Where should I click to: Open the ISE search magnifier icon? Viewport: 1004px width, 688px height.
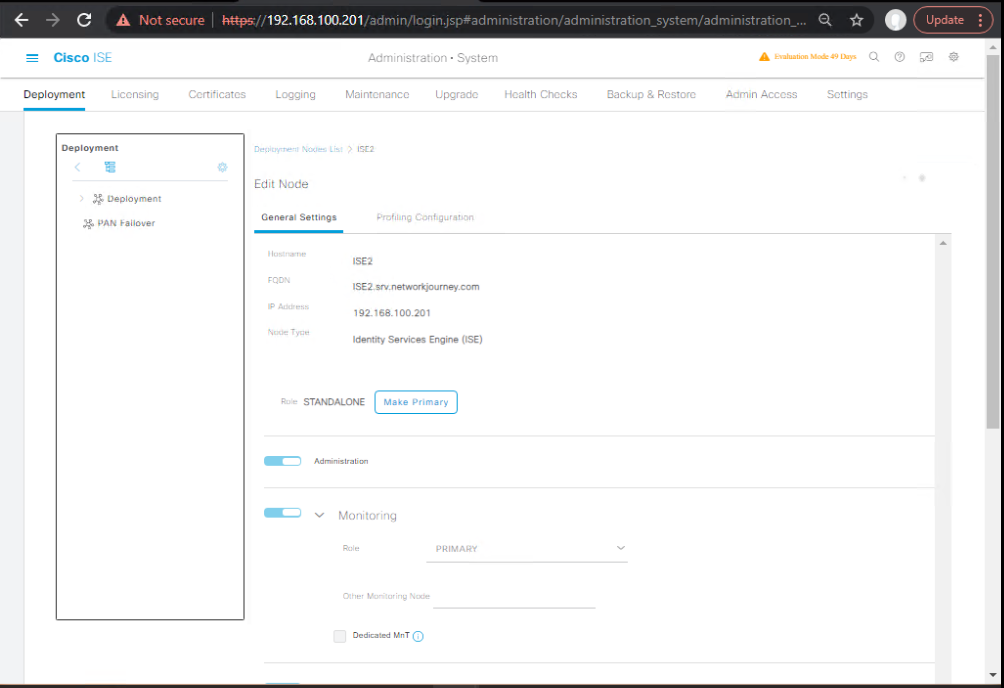[x=874, y=57]
